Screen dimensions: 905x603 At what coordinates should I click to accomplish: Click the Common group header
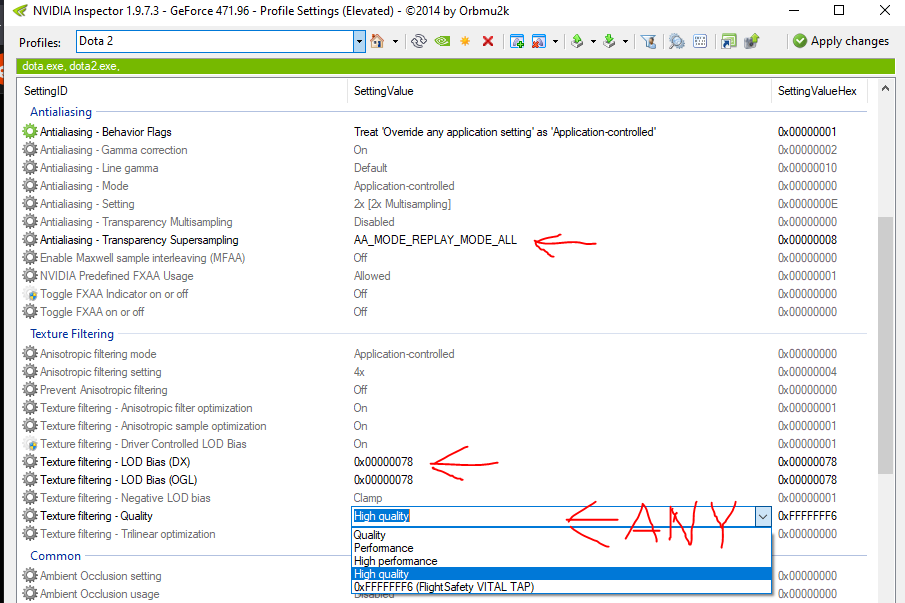coord(55,556)
